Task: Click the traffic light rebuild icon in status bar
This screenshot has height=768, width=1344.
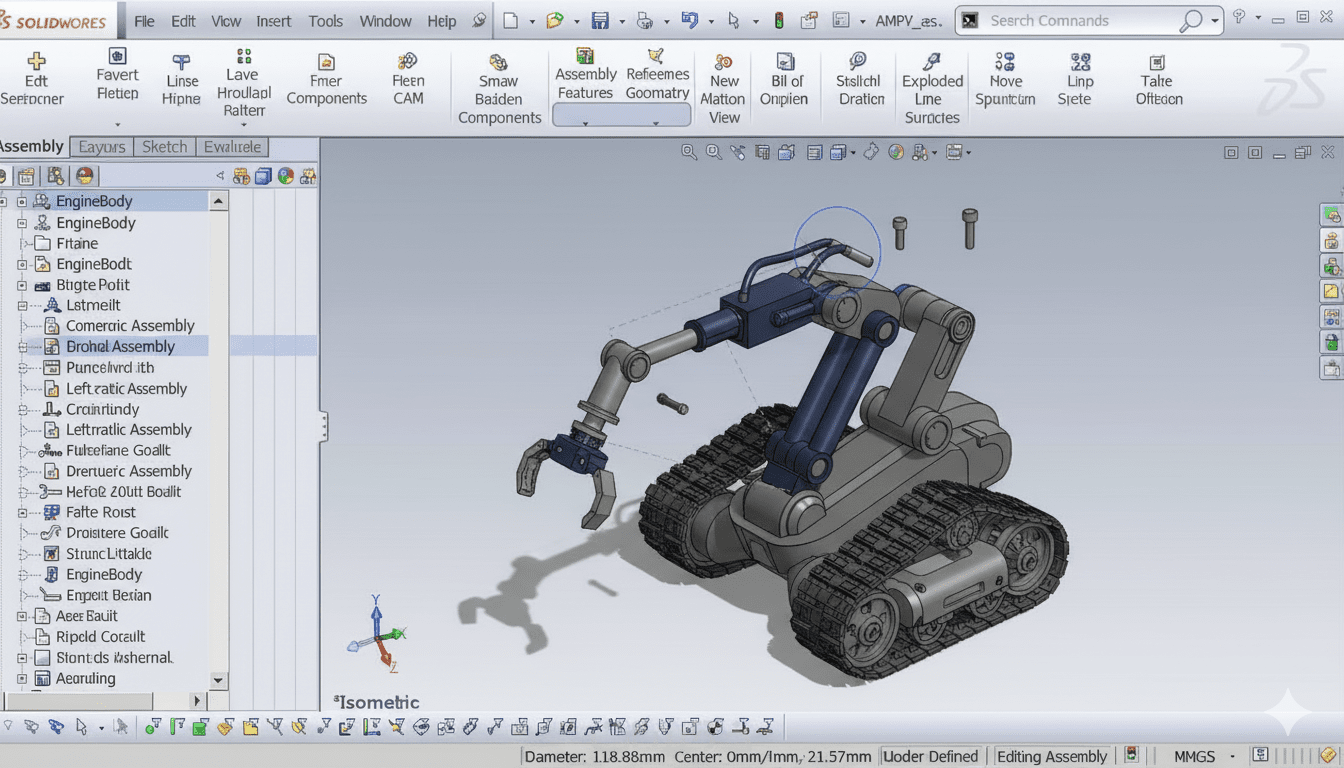Action: point(1131,755)
